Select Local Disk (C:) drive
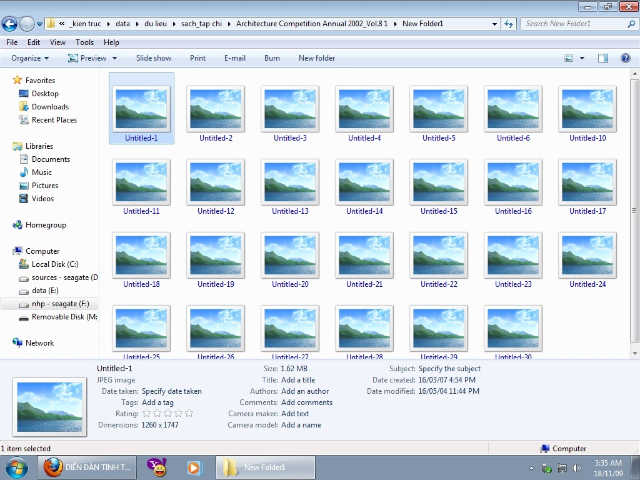640x480 pixels. [54, 264]
